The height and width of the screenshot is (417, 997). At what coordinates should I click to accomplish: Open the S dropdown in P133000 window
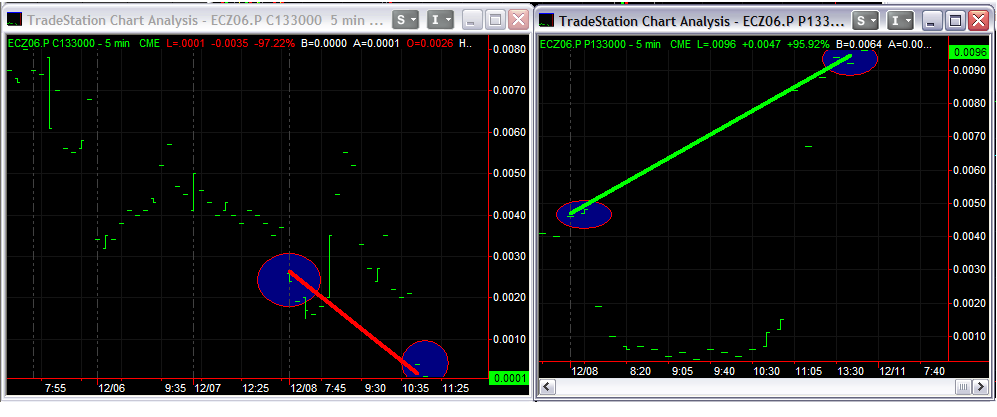pyautogui.click(x=866, y=21)
